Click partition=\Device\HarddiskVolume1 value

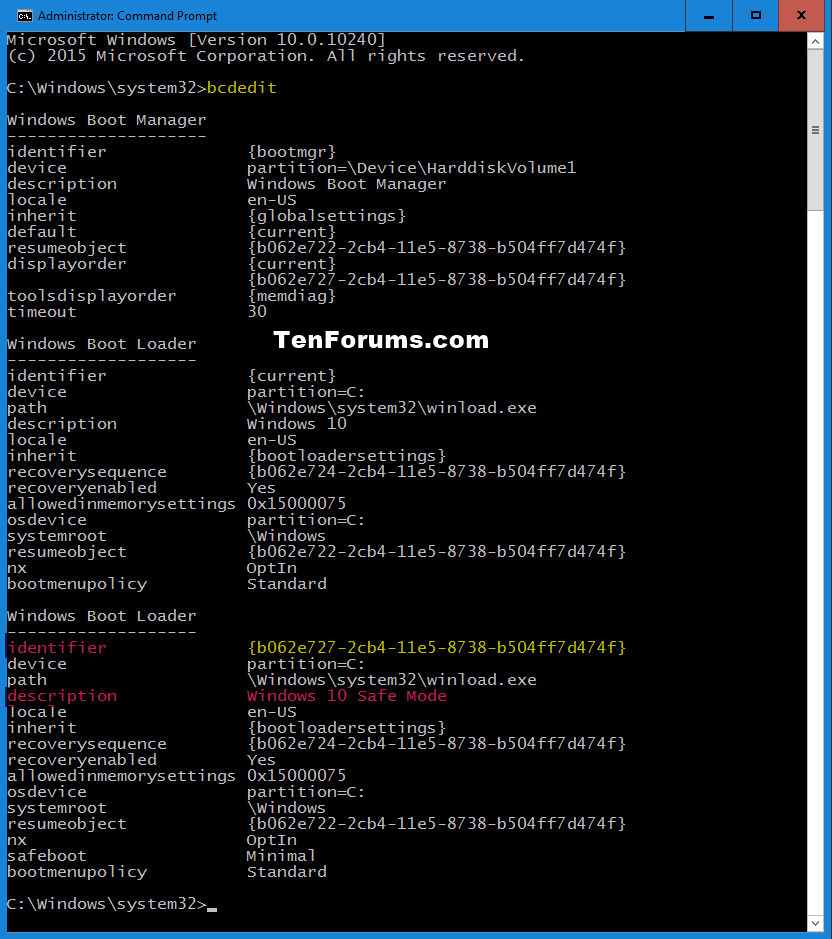412,168
